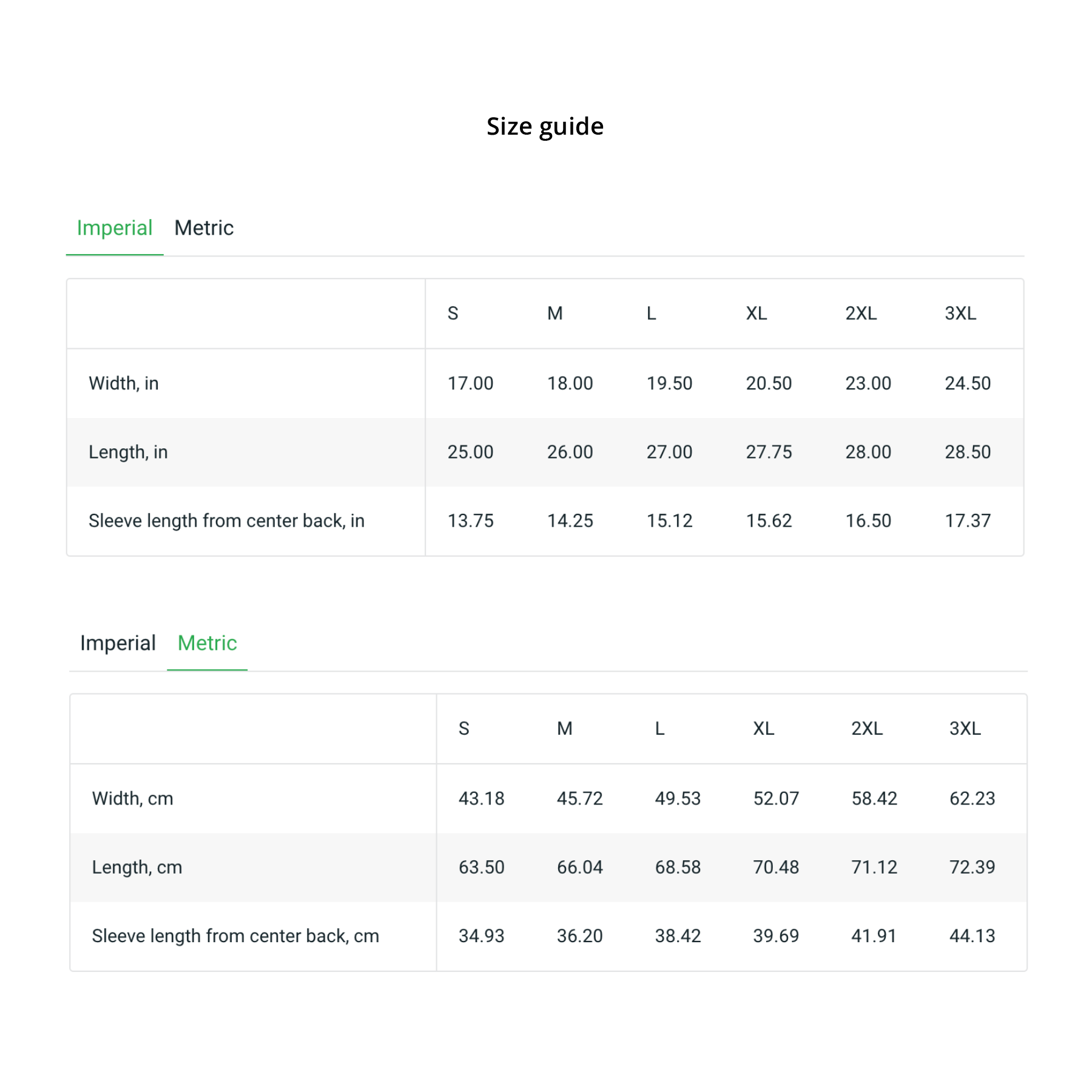The image size is (1092, 1092).
Task: Click 'Sleeve length from center back, in' label
Action: [x=226, y=521]
